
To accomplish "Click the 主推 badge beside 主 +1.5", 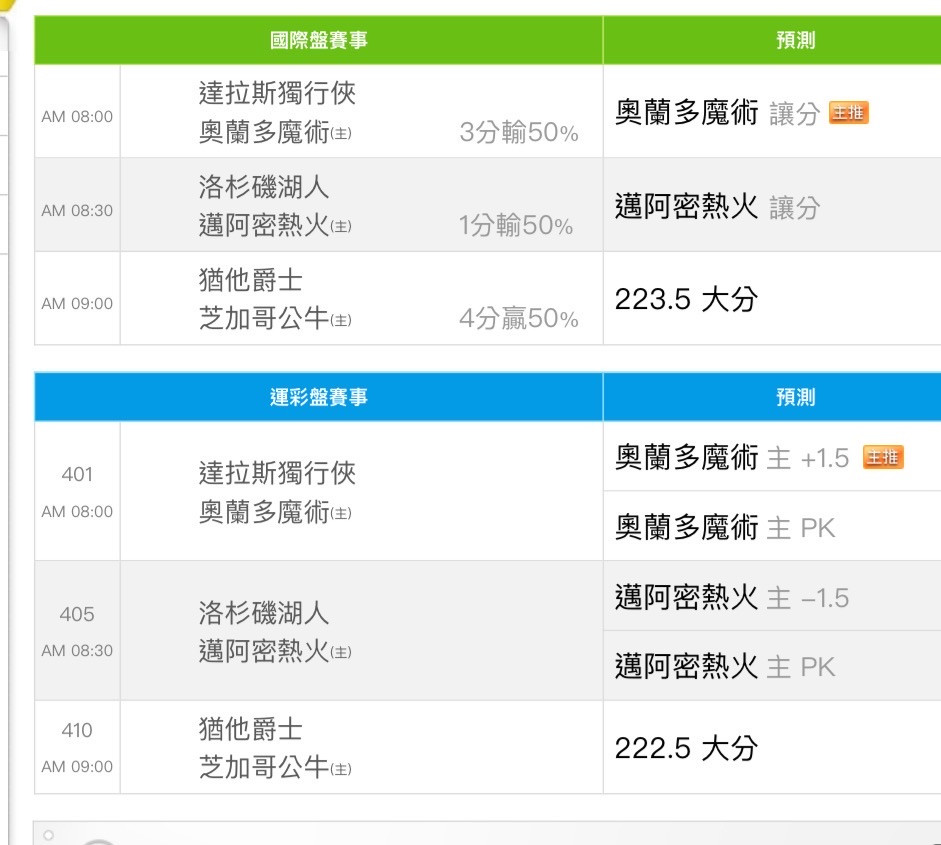I will 883,457.
